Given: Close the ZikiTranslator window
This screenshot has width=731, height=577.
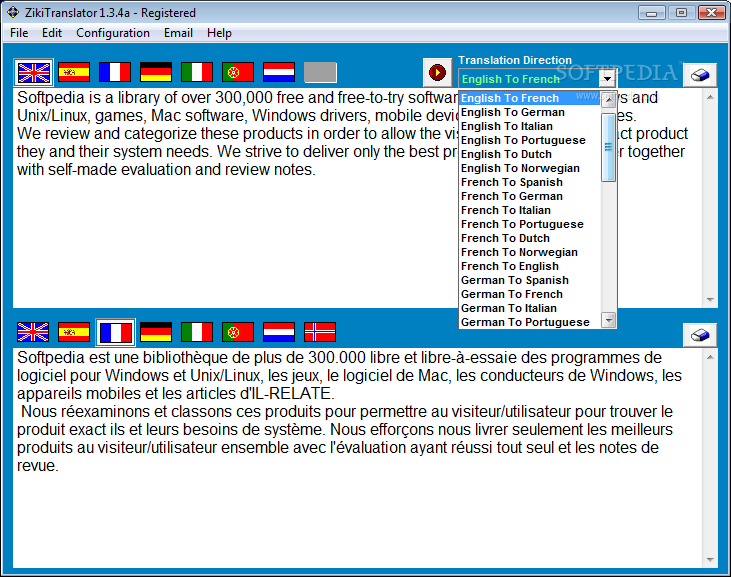Looking at the screenshot, I should click(x=711, y=13).
